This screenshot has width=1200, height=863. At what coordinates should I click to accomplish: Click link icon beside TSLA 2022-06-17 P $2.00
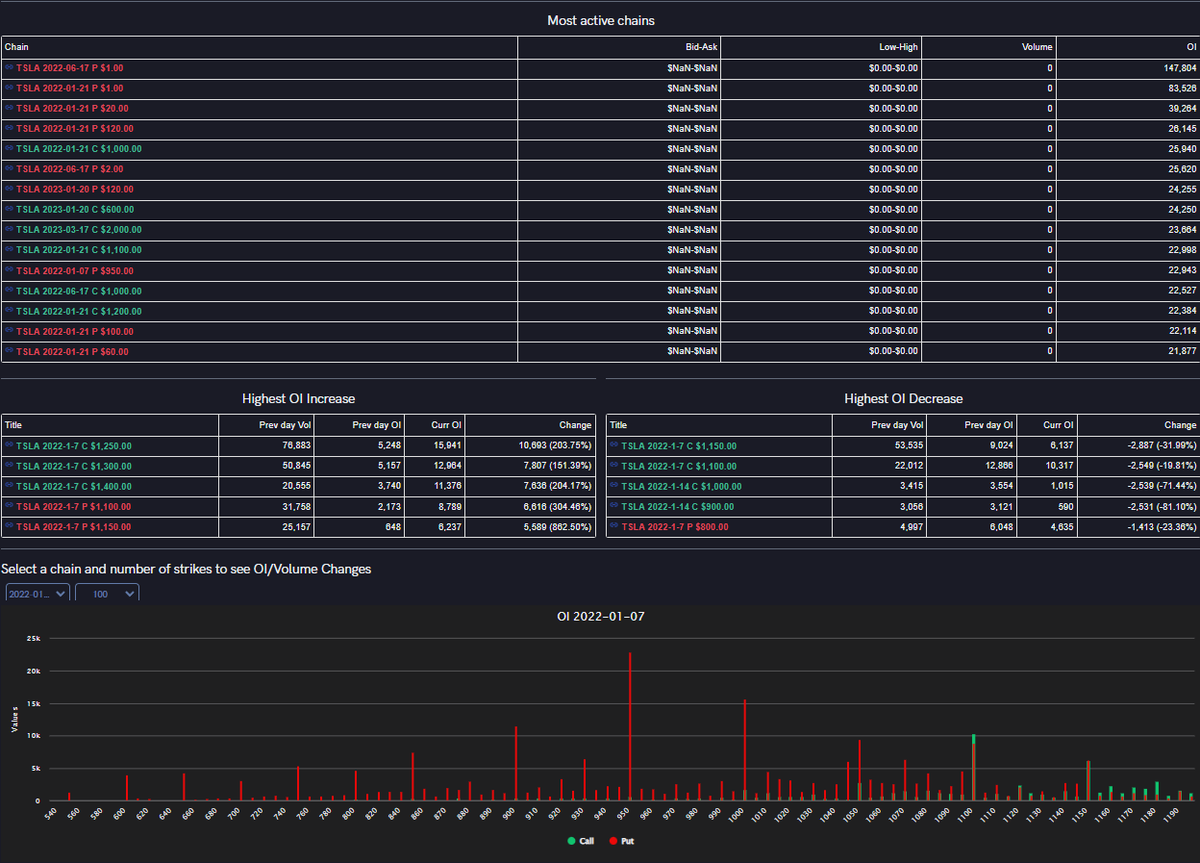9,169
